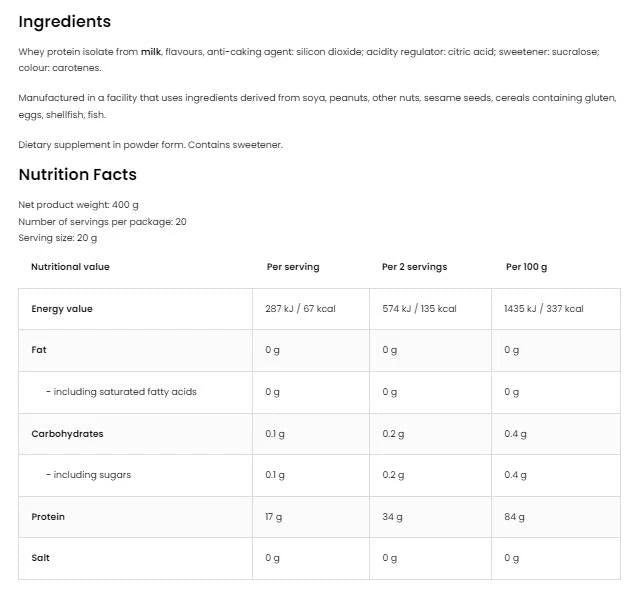The height and width of the screenshot is (597, 640).
Task: Click the 84 g protein value
Action: coord(514,517)
